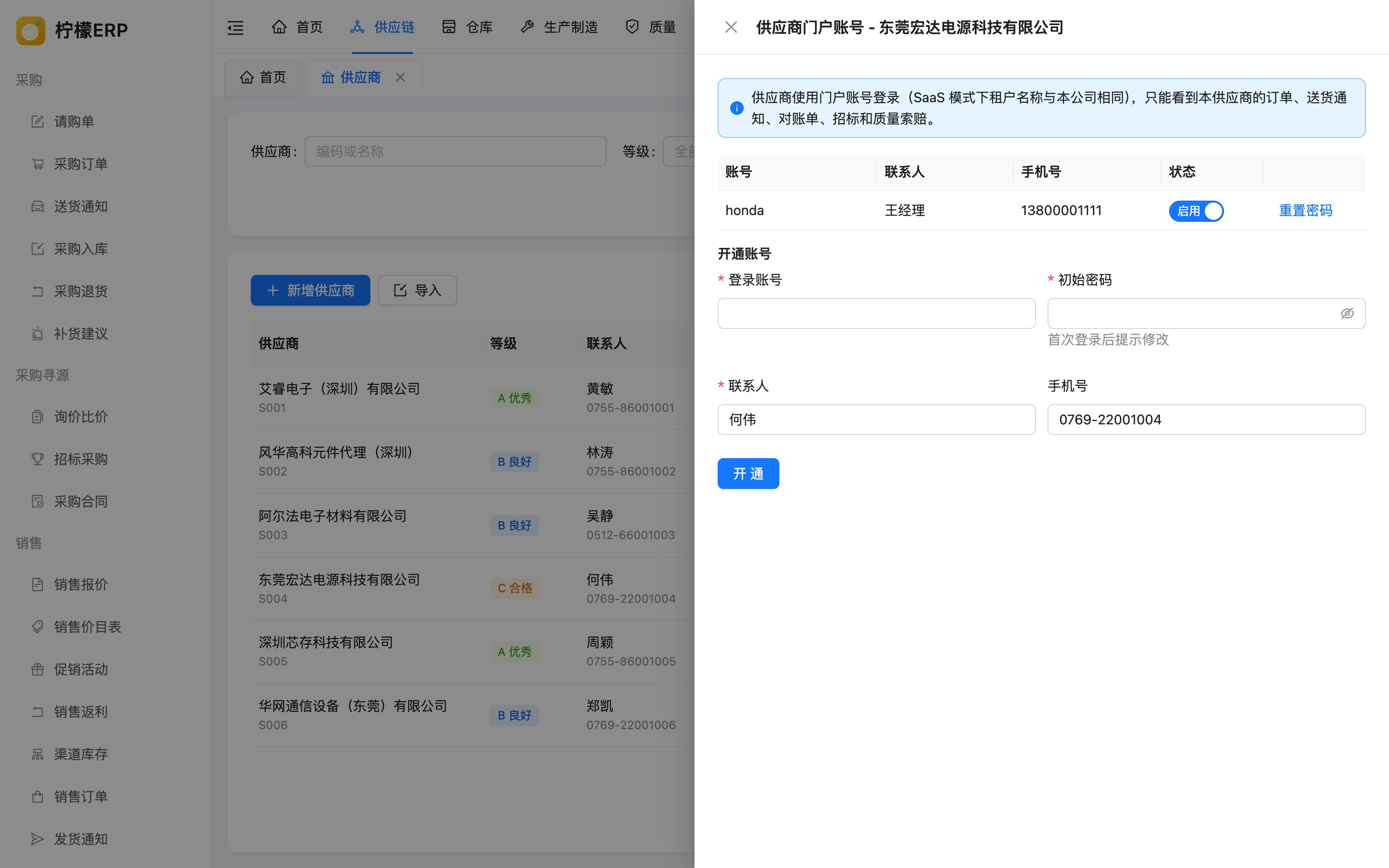
Task: Click the 补货建议 alert icon
Action: click(x=37, y=334)
